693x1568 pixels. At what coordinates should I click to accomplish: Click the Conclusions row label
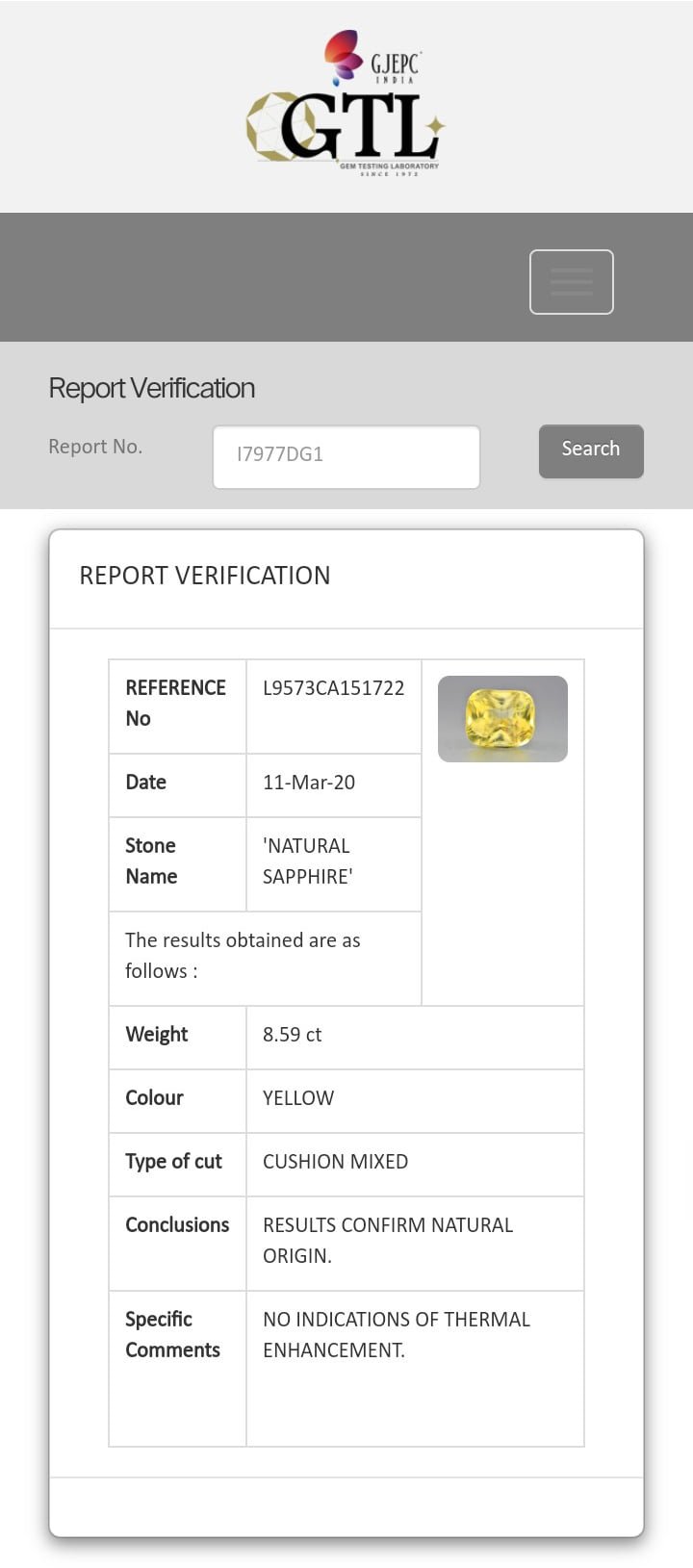(177, 1225)
